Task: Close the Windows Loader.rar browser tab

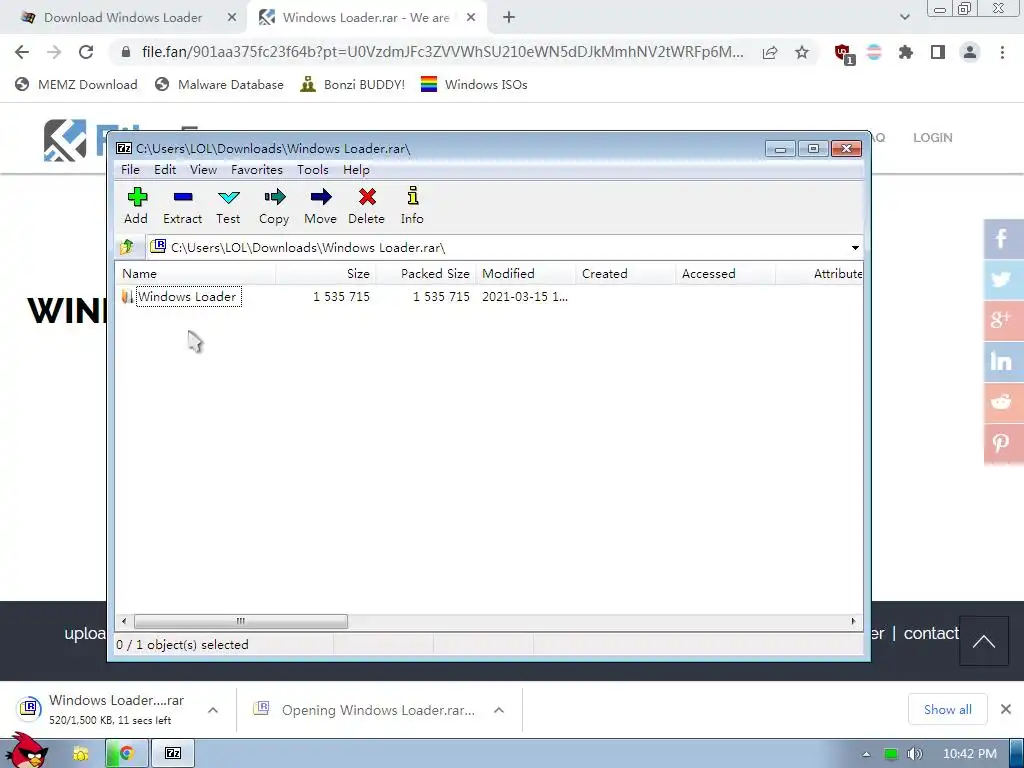Action: pyautogui.click(x=471, y=18)
